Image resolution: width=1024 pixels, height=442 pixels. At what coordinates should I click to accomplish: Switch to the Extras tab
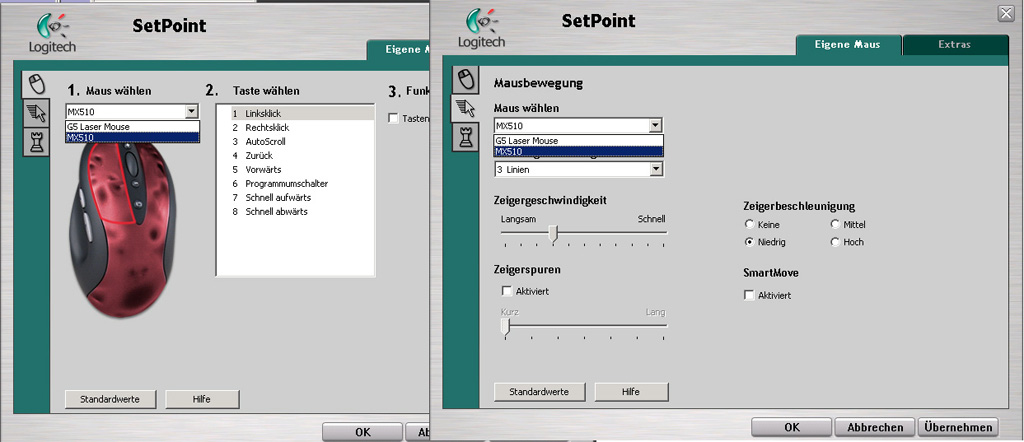955,44
